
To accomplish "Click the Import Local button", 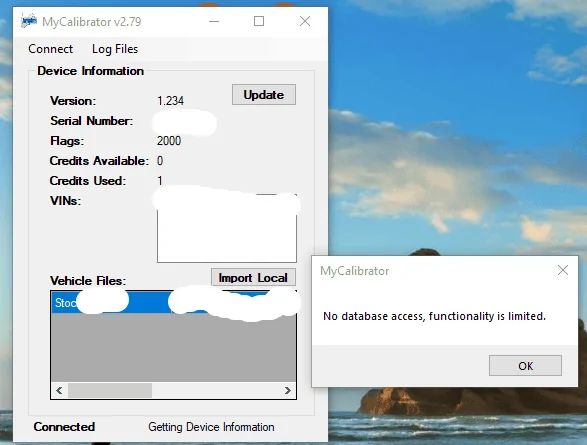I will 253,278.
